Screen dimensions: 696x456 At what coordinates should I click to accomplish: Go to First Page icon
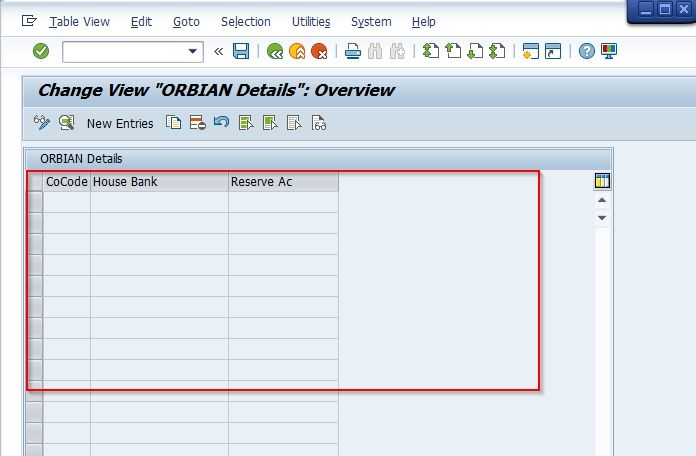[x=431, y=51]
